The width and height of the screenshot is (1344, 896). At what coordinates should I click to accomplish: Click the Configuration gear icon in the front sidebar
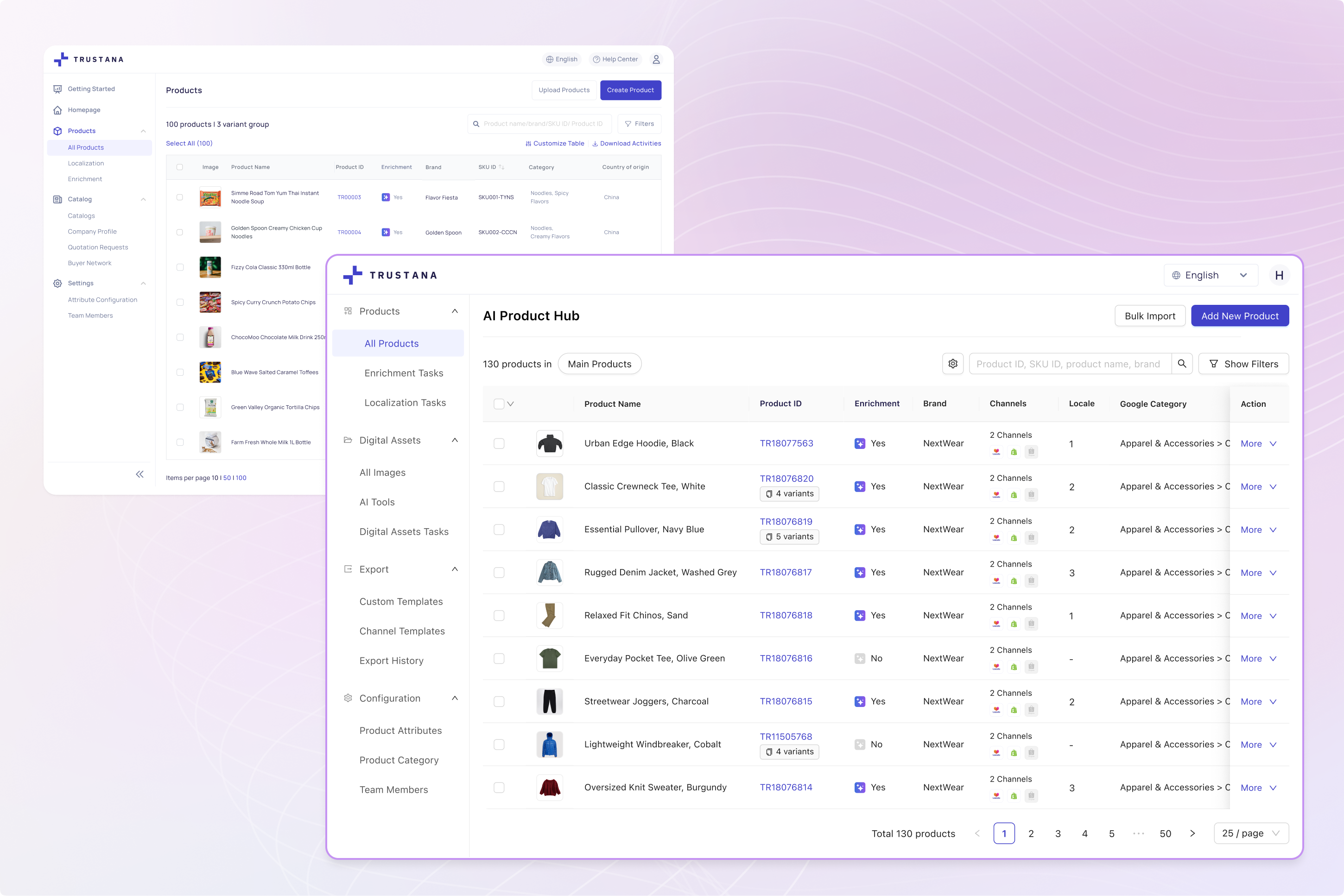point(348,698)
